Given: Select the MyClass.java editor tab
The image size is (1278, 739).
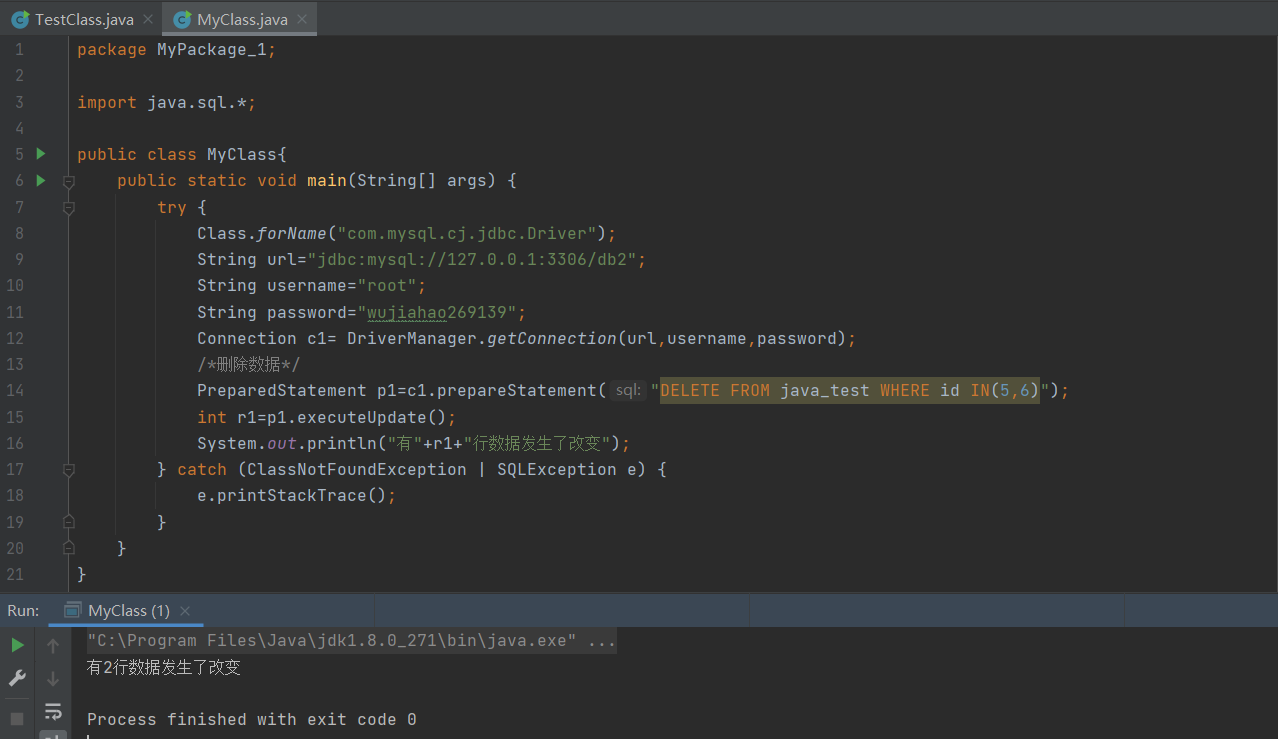Looking at the screenshot, I should pos(240,19).
